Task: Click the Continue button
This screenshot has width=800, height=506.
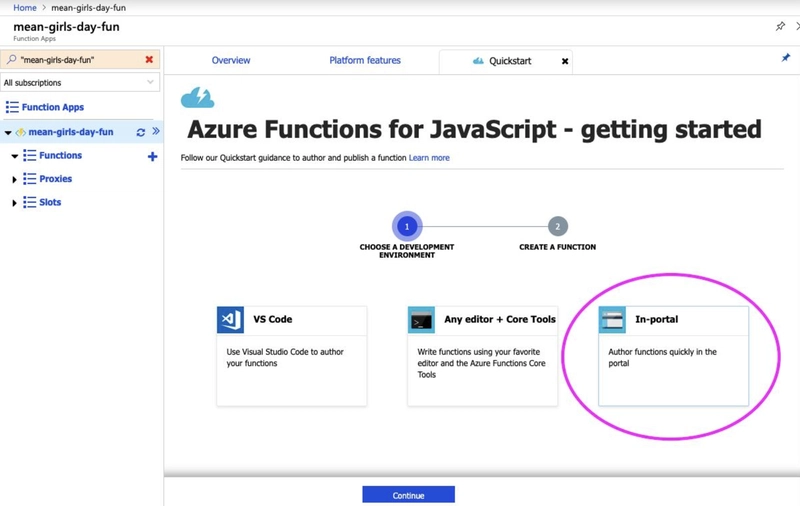Action: tap(408, 495)
